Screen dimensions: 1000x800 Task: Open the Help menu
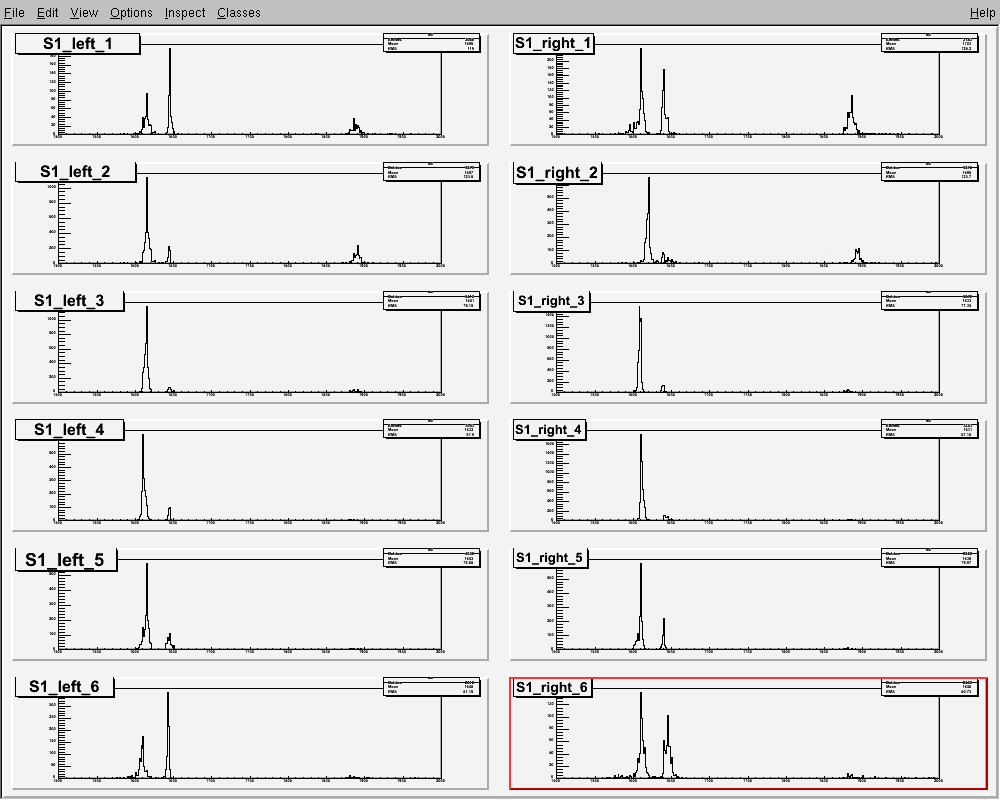[982, 12]
